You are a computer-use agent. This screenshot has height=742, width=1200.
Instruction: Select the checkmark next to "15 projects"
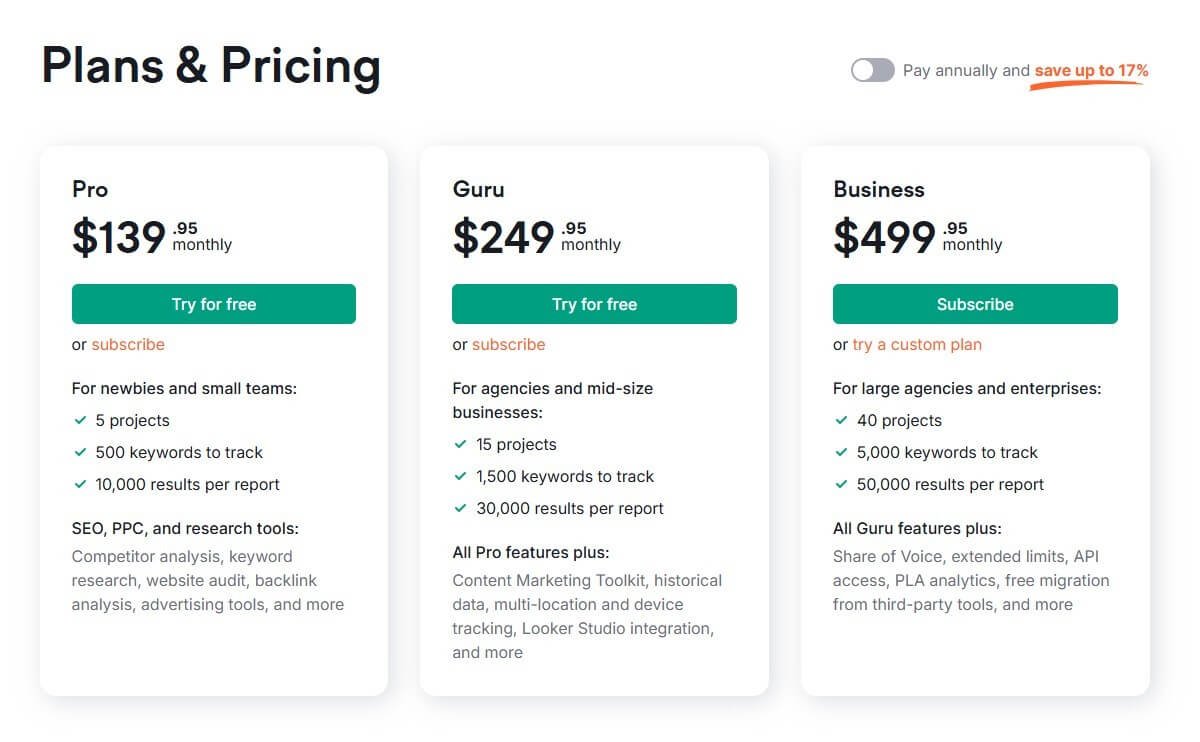pos(461,444)
